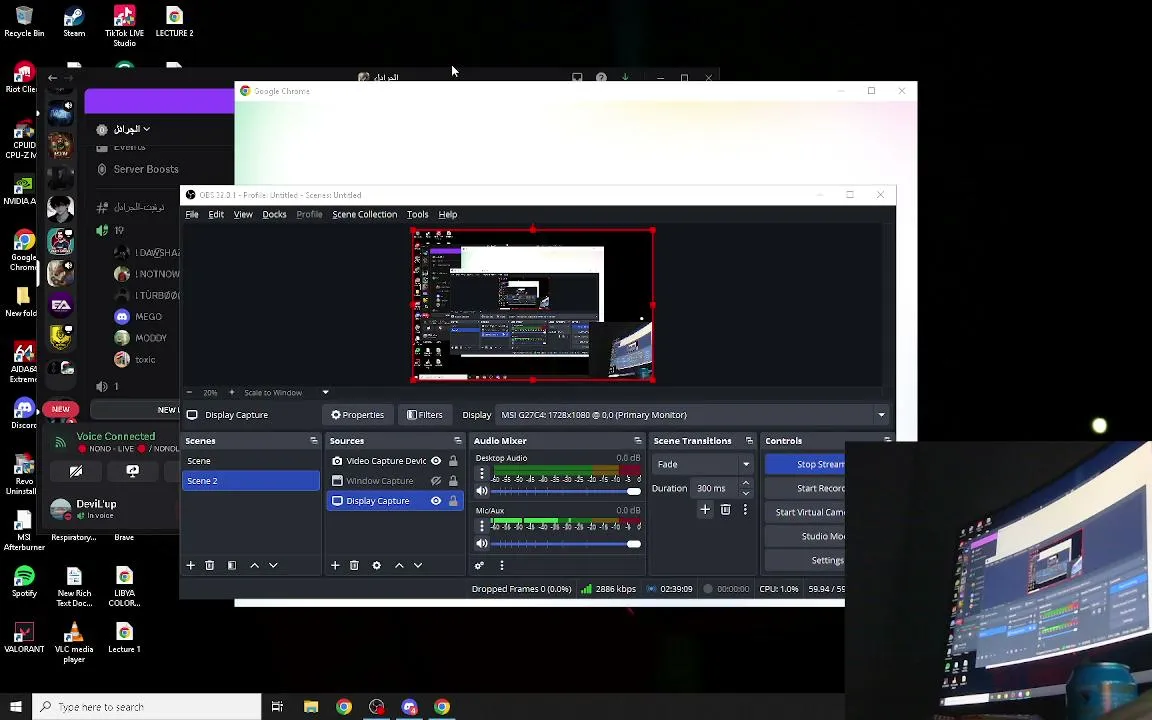Move scene up in Scenes dock
Screen dimensions: 1152x720
coord(254,565)
